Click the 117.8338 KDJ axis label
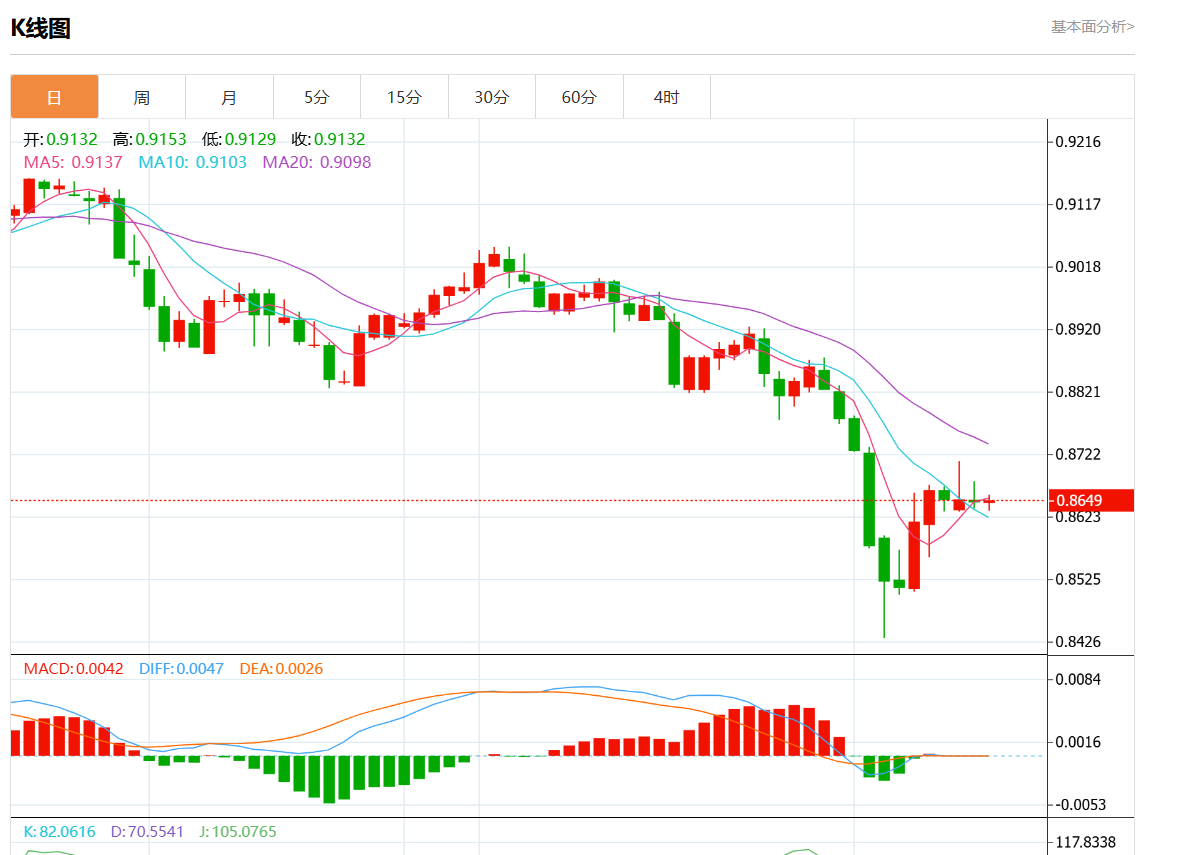 point(1086,842)
